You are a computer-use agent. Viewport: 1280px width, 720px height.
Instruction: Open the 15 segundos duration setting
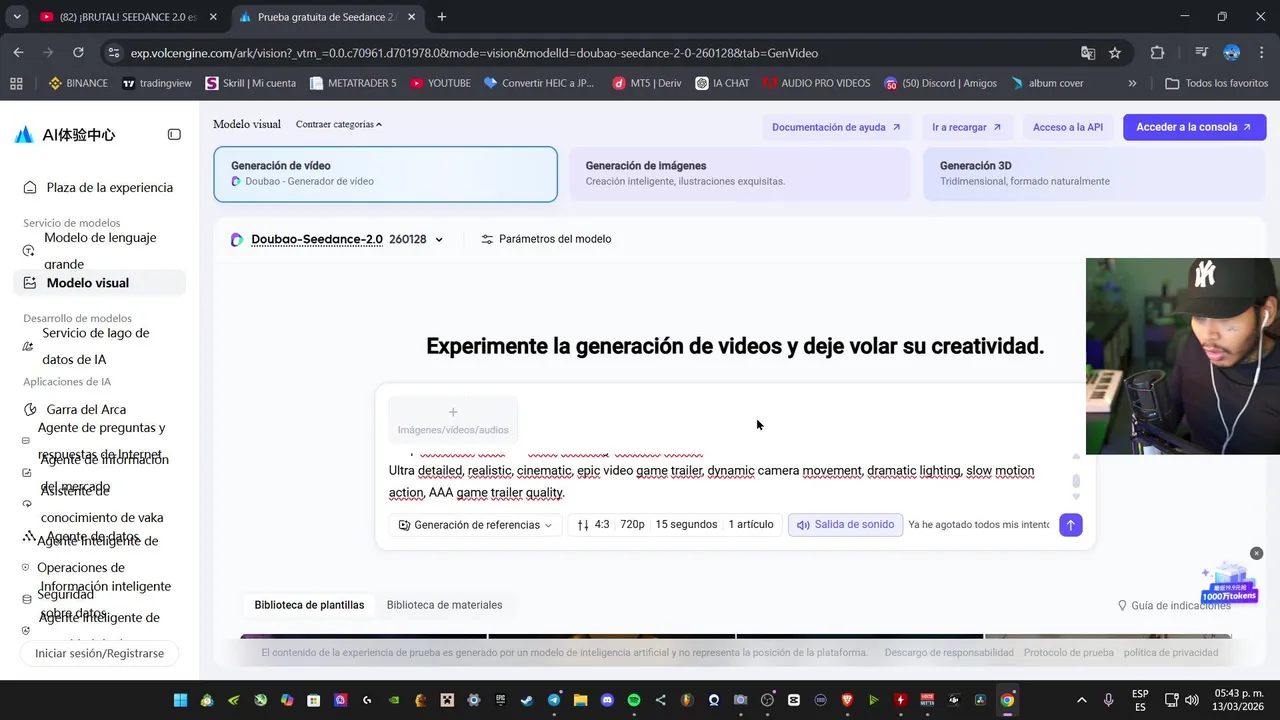pyautogui.click(x=686, y=525)
